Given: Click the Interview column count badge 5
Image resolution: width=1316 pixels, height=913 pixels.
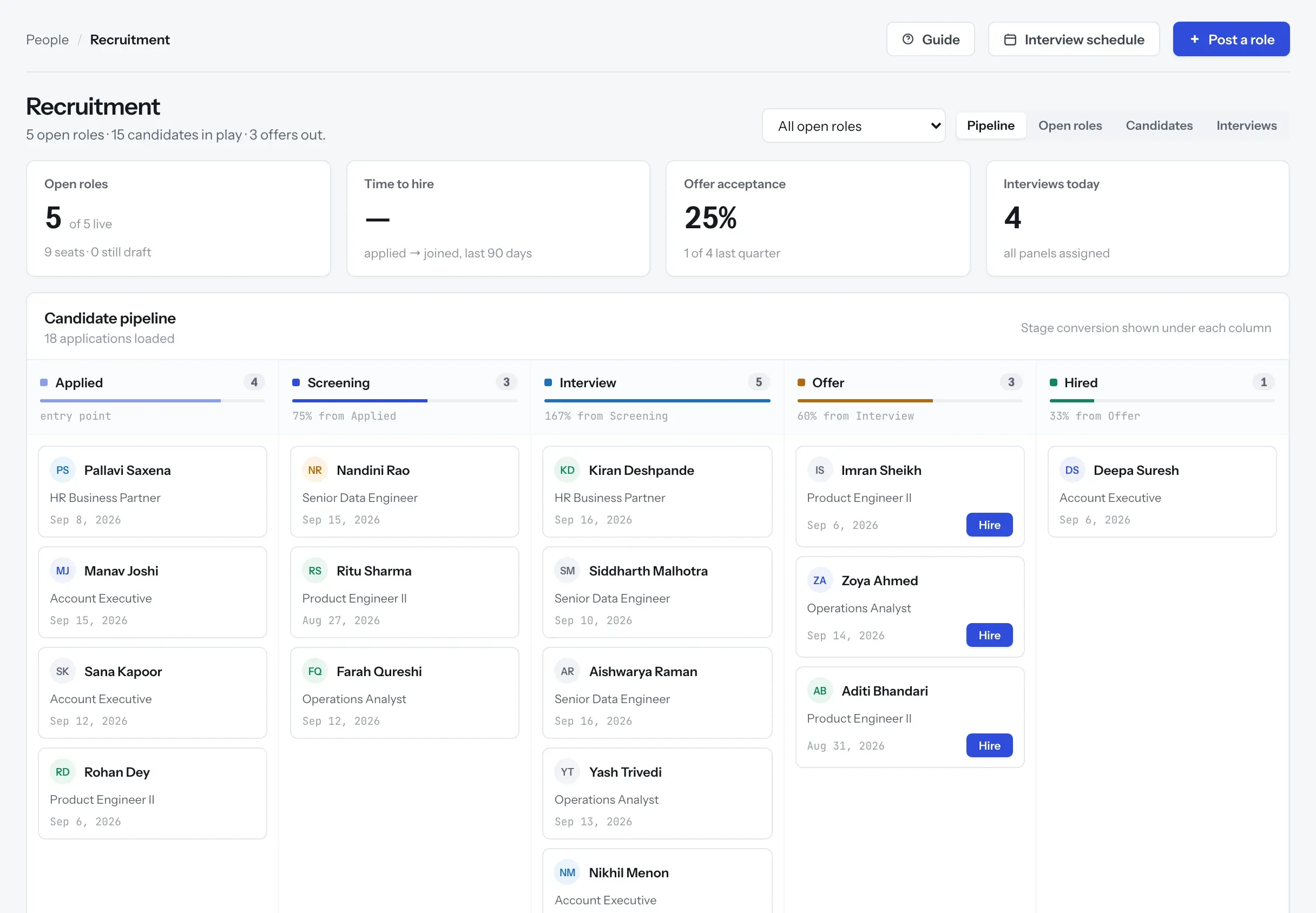Looking at the screenshot, I should tap(758, 382).
